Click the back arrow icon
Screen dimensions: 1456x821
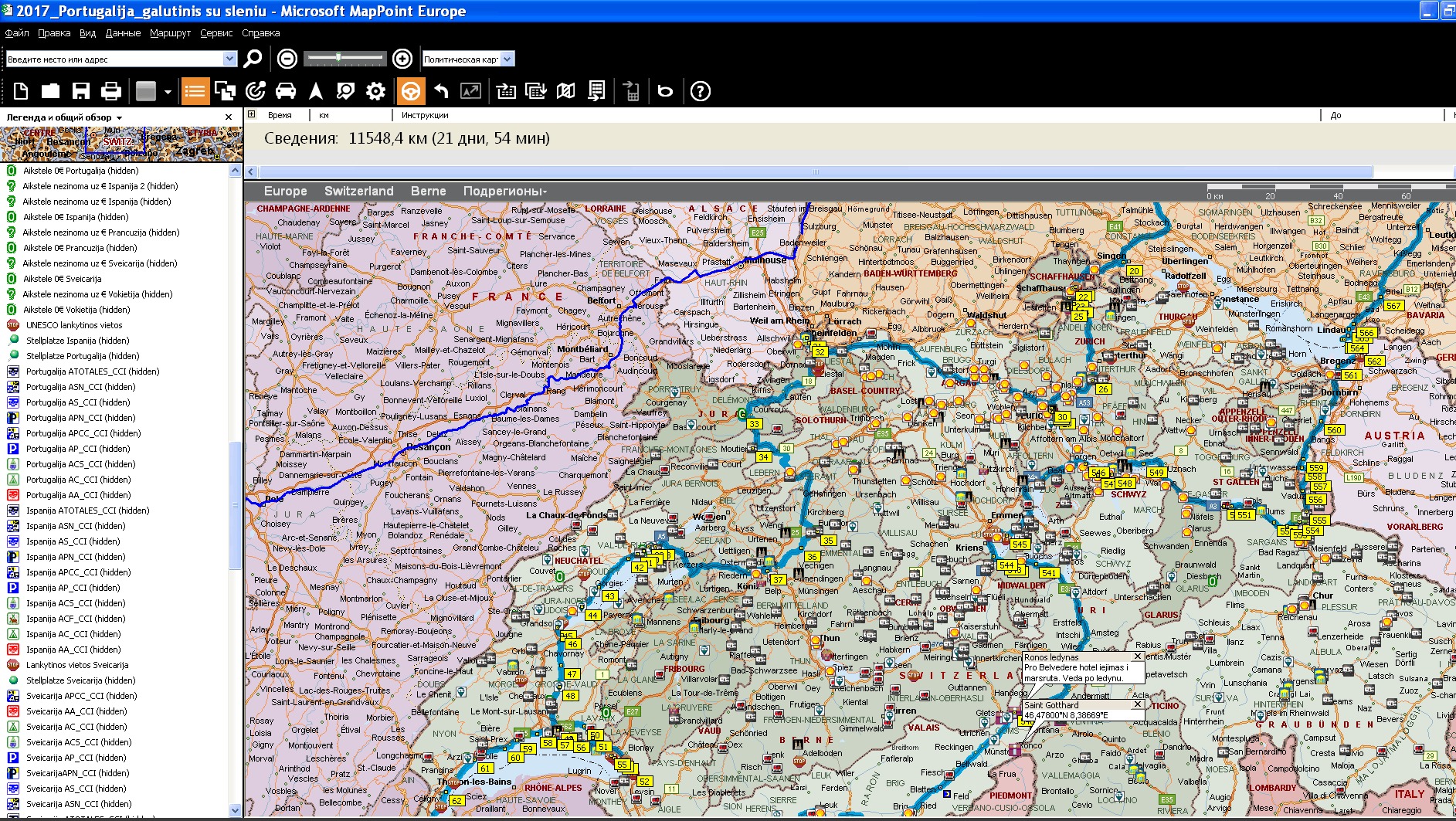[x=441, y=91]
